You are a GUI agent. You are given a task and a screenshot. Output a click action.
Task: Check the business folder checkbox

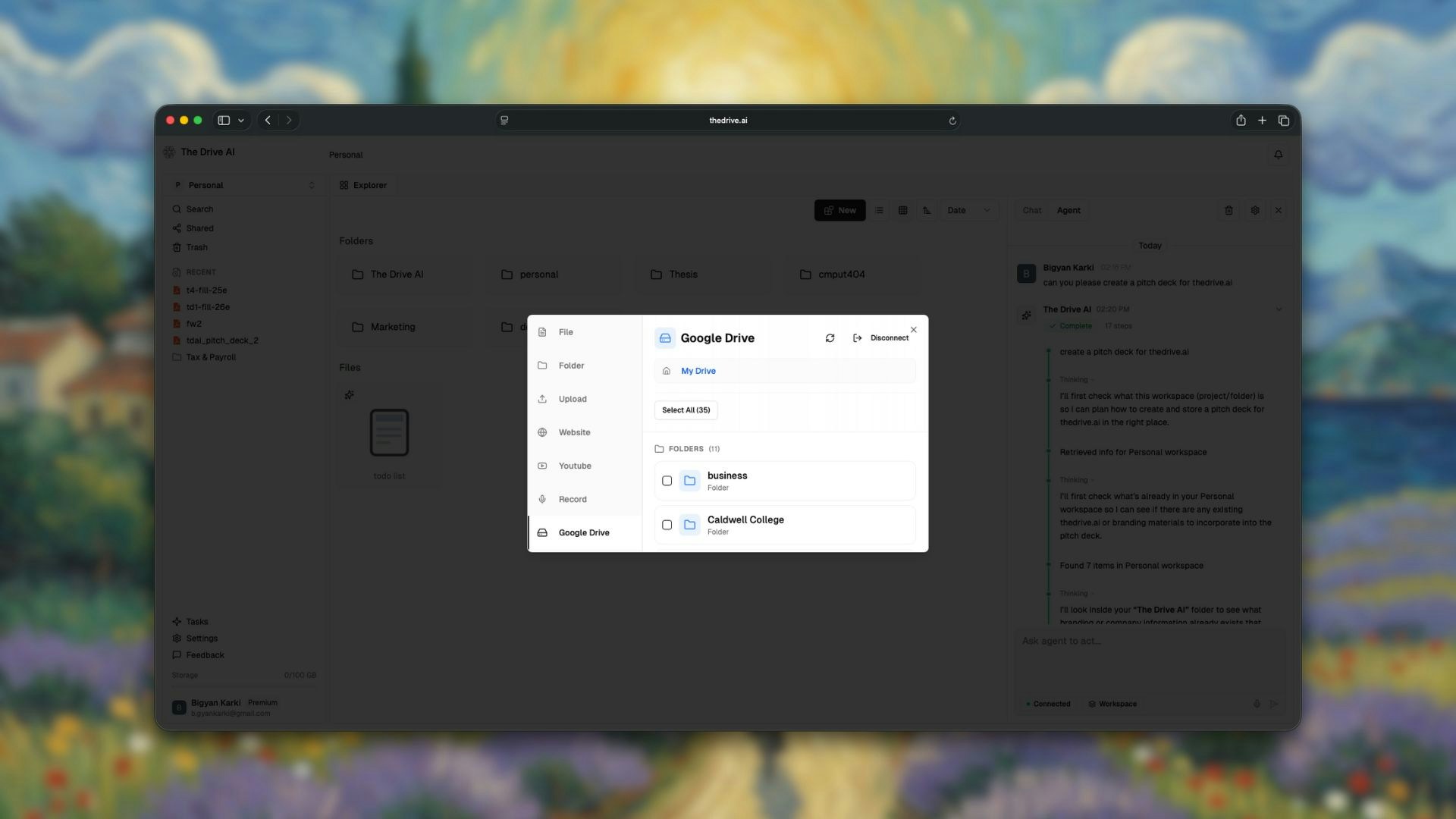(667, 481)
